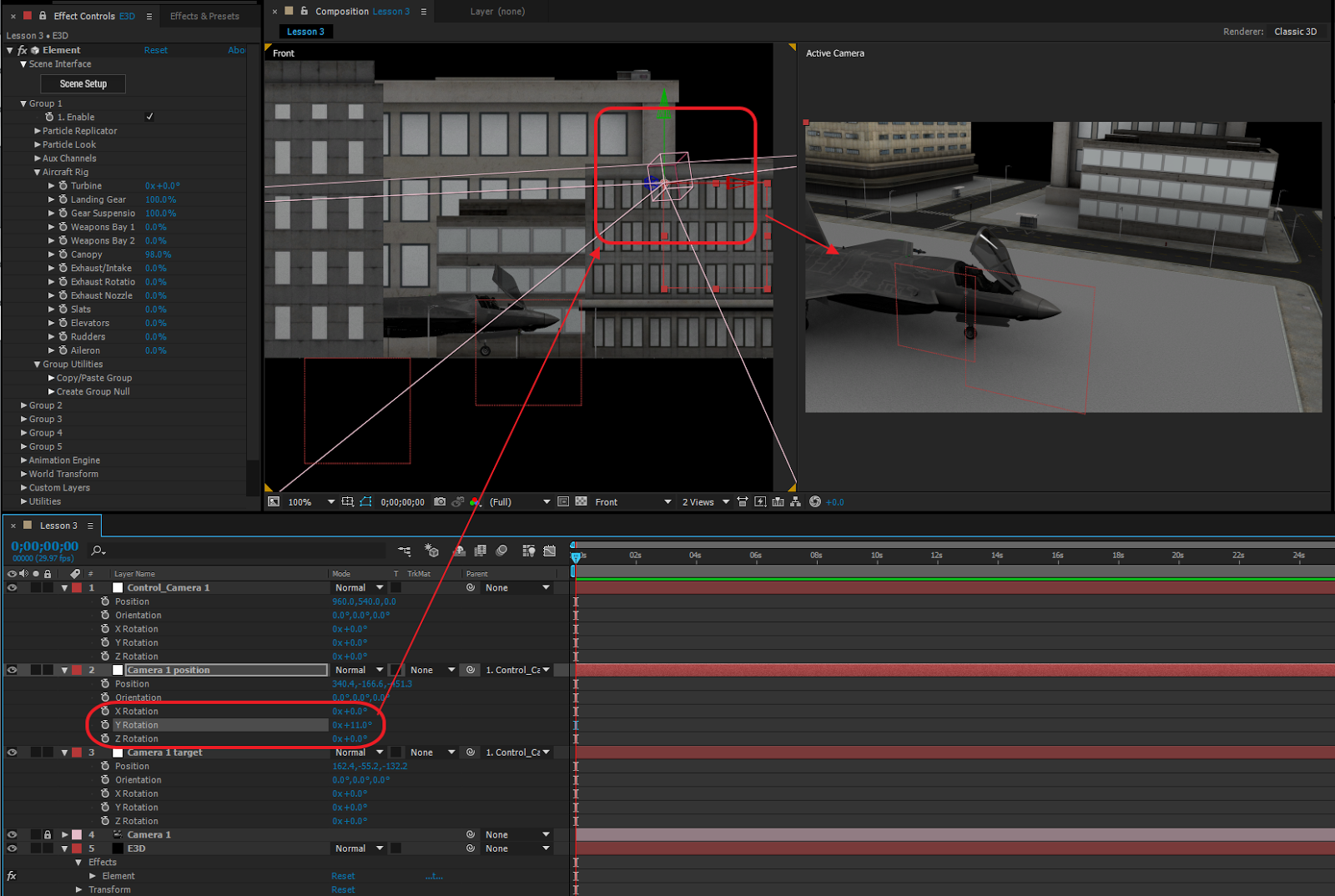
Task: Select the Effect Controls E3D tab
Action: click(94, 16)
